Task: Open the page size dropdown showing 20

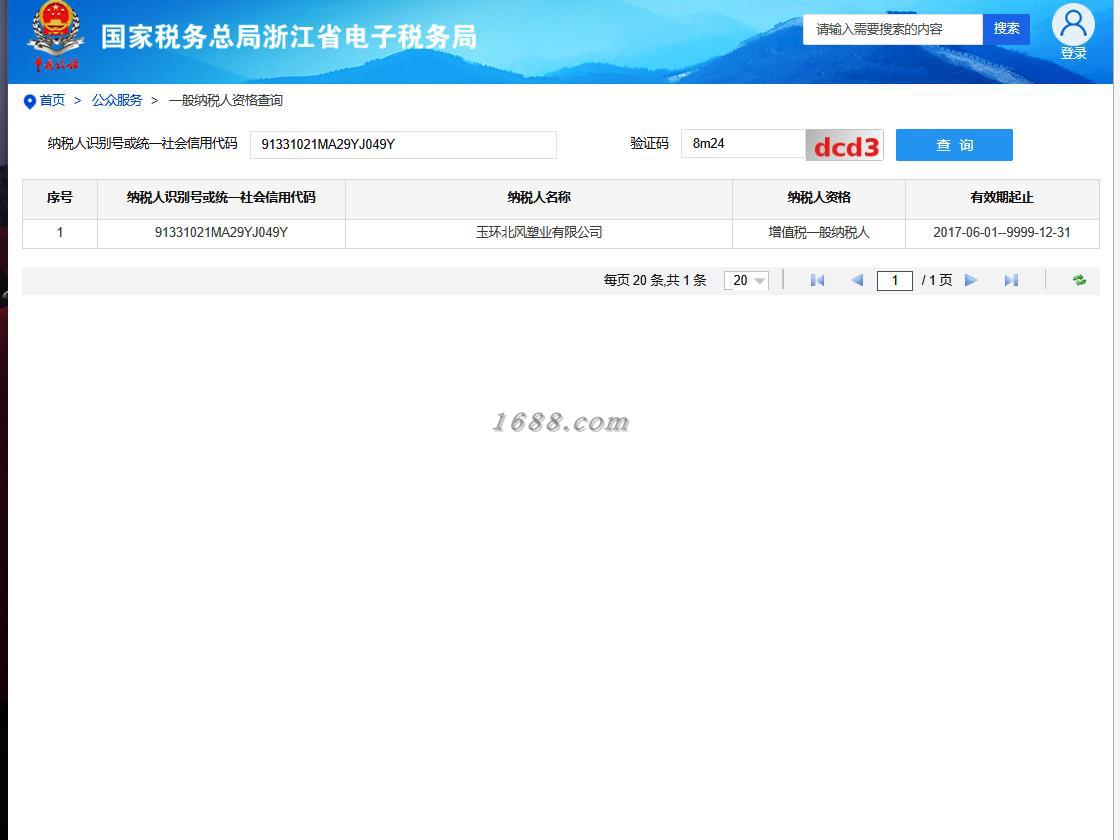Action: (746, 281)
